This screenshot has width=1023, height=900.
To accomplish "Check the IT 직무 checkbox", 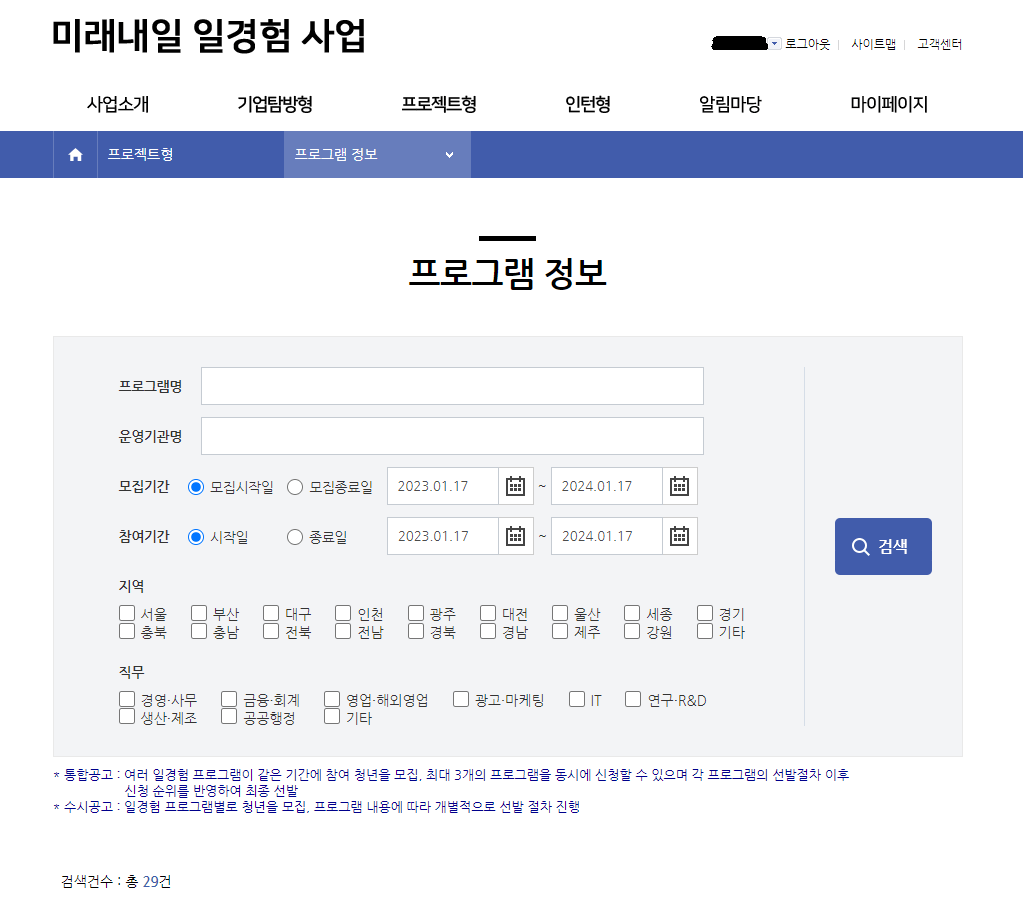I will (x=575, y=698).
